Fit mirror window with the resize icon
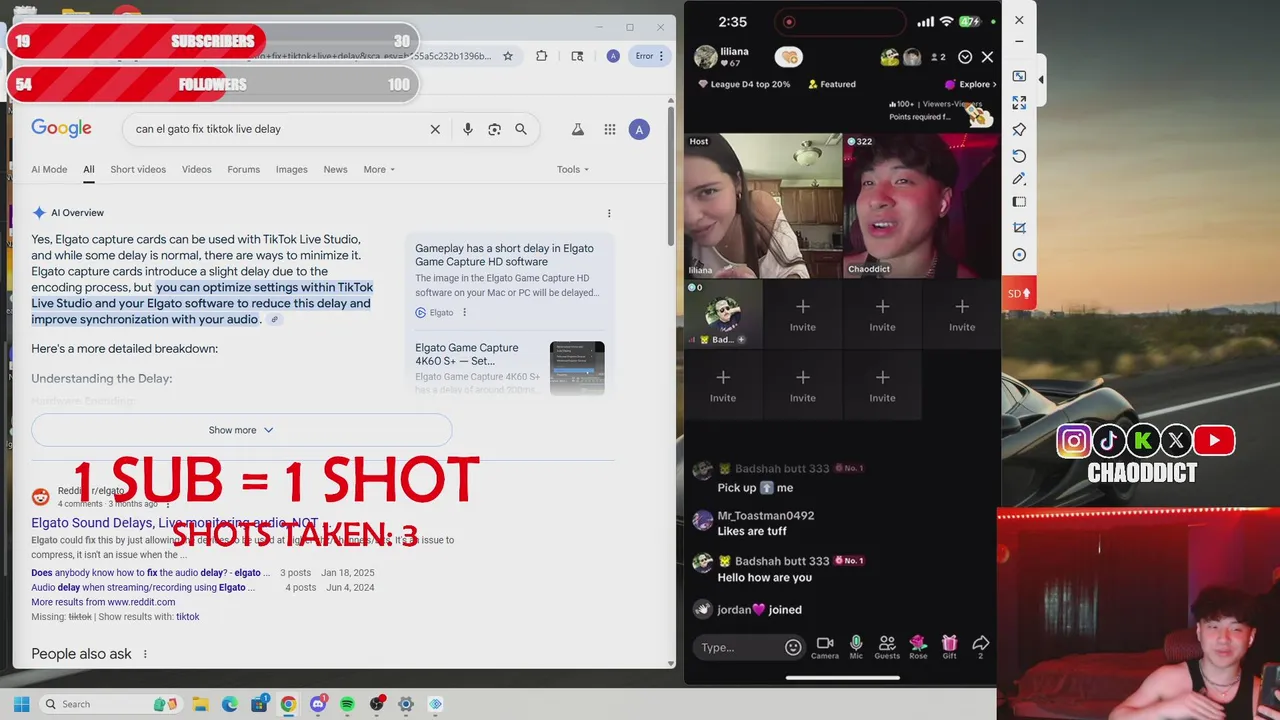This screenshot has width=1280, height=720. (x=1019, y=76)
